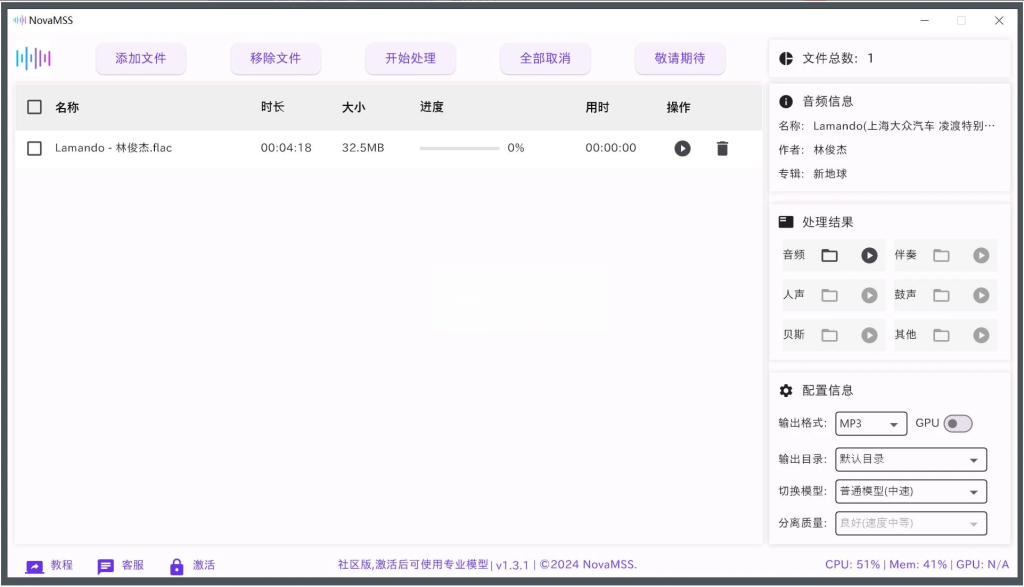
Task: Click the NovaMSS waveform logo
Action: point(33,58)
